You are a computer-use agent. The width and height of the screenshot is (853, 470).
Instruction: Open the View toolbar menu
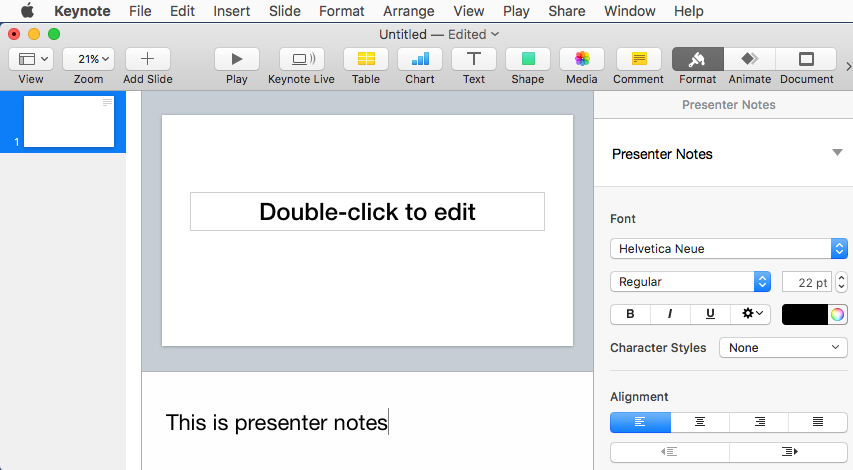[31, 59]
